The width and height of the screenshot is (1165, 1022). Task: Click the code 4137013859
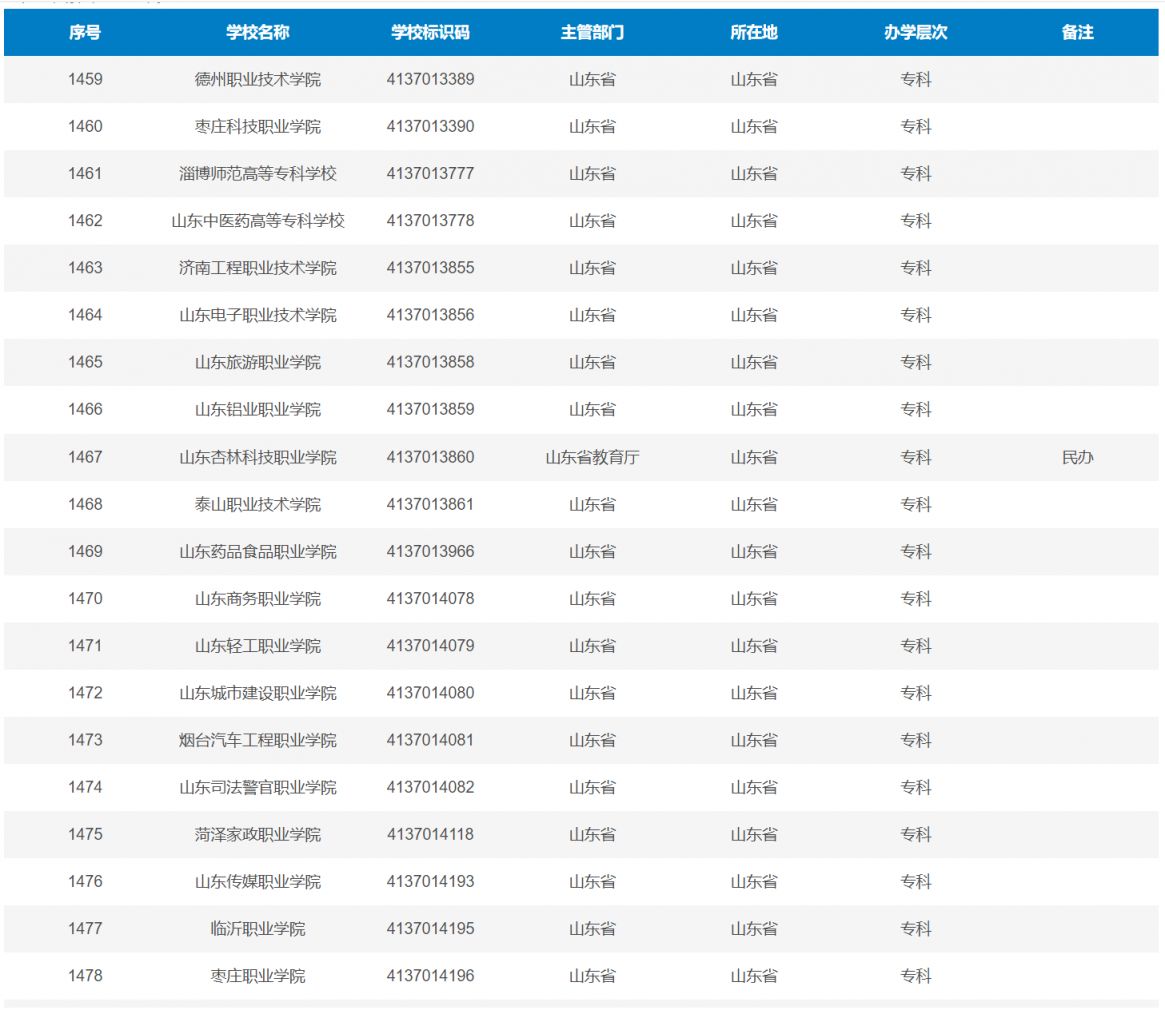tap(430, 409)
